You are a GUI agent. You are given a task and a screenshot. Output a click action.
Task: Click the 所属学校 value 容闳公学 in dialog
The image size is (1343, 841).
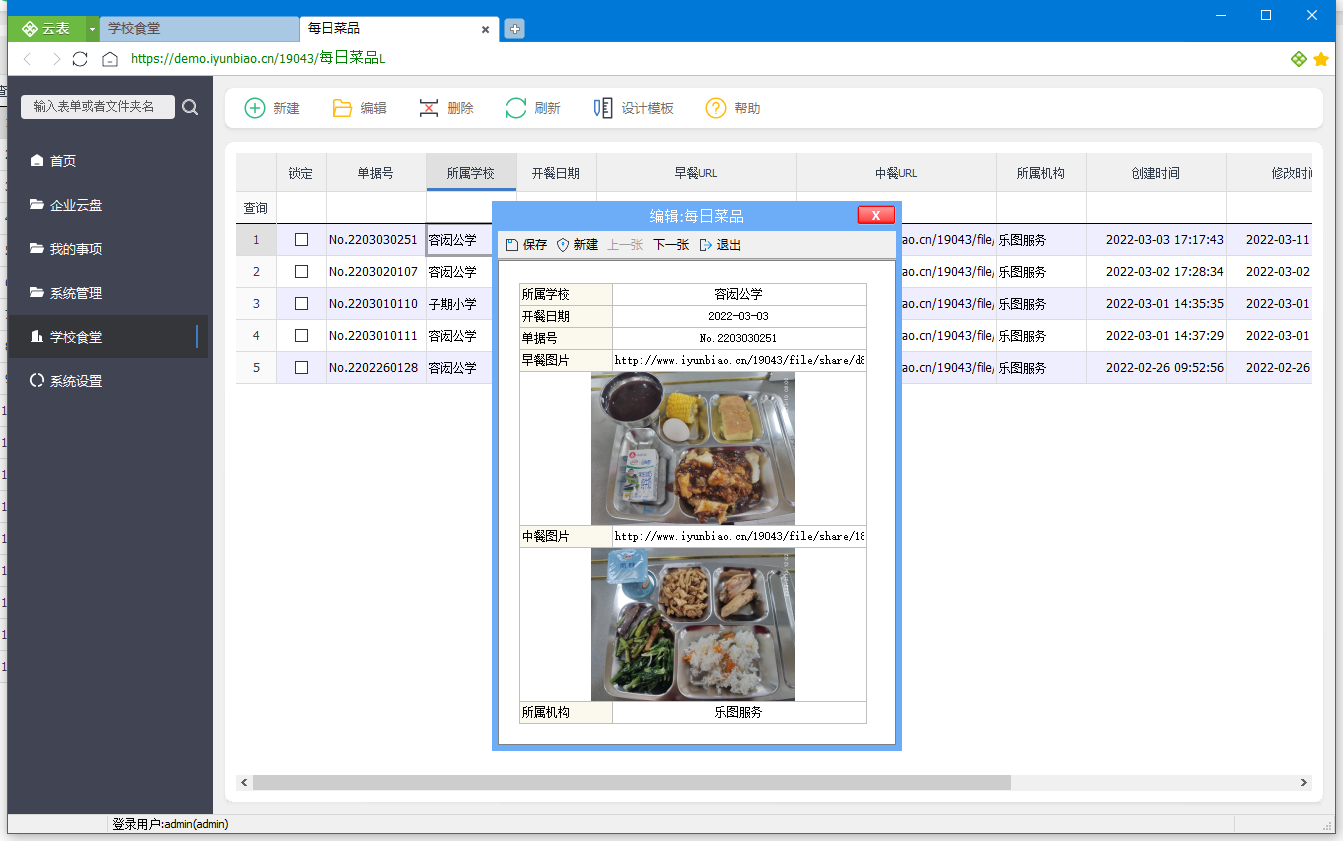(739, 294)
